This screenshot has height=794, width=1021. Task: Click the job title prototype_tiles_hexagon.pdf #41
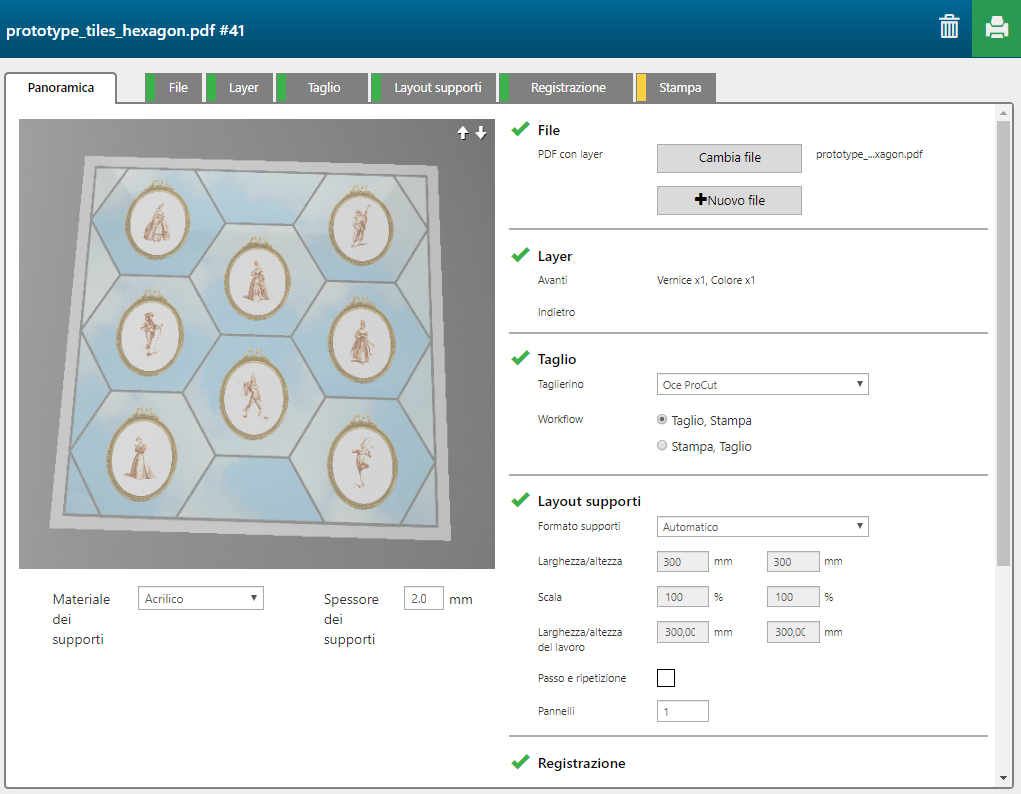tap(125, 31)
